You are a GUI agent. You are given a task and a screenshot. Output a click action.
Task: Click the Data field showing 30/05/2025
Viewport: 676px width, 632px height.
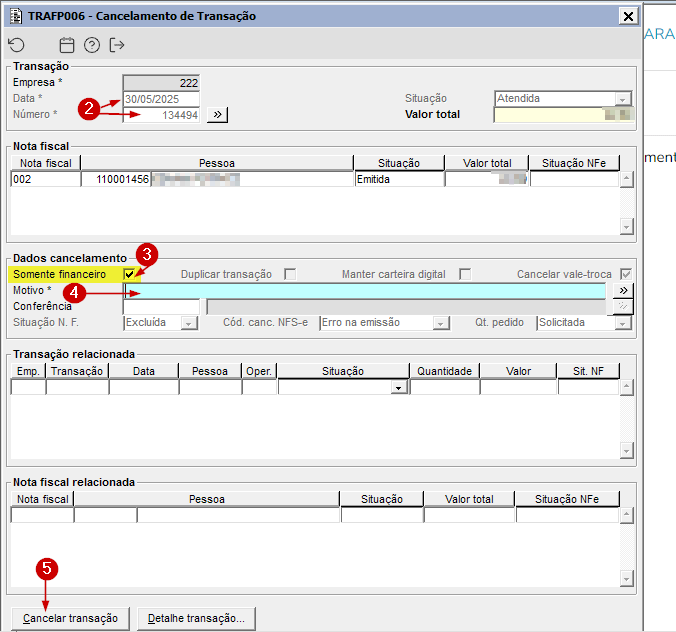[161, 99]
